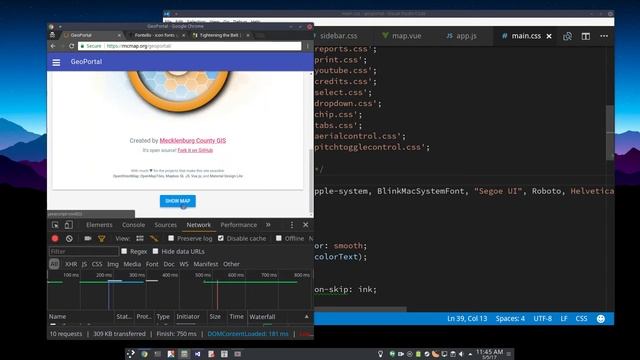This screenshot has height=360, width=640.
Task: Switch to the sidebar.css editor tab
Action: click(x=338, y=36)
